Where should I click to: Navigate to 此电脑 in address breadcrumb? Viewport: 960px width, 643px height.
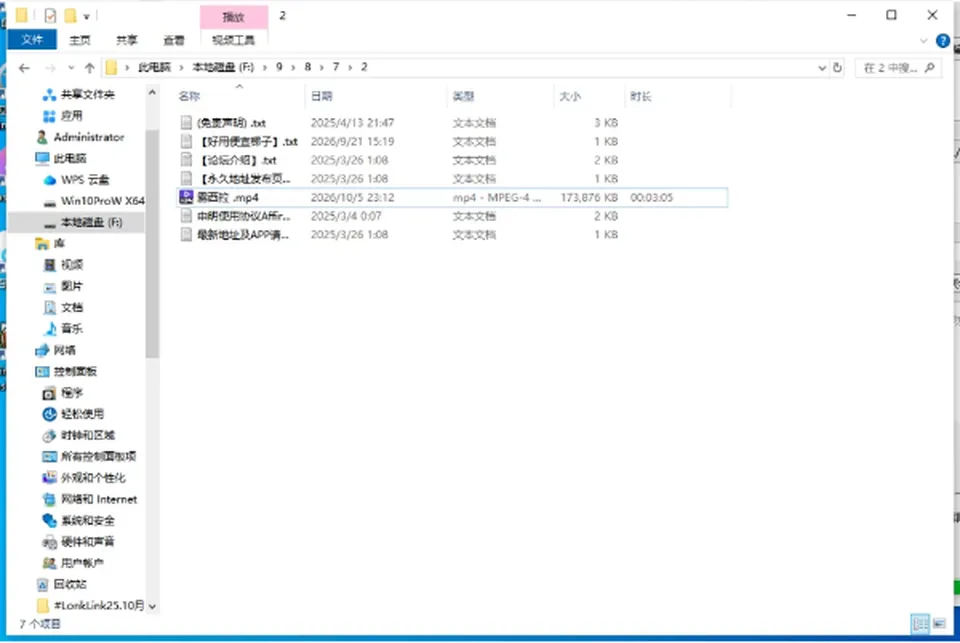[154, 67]
